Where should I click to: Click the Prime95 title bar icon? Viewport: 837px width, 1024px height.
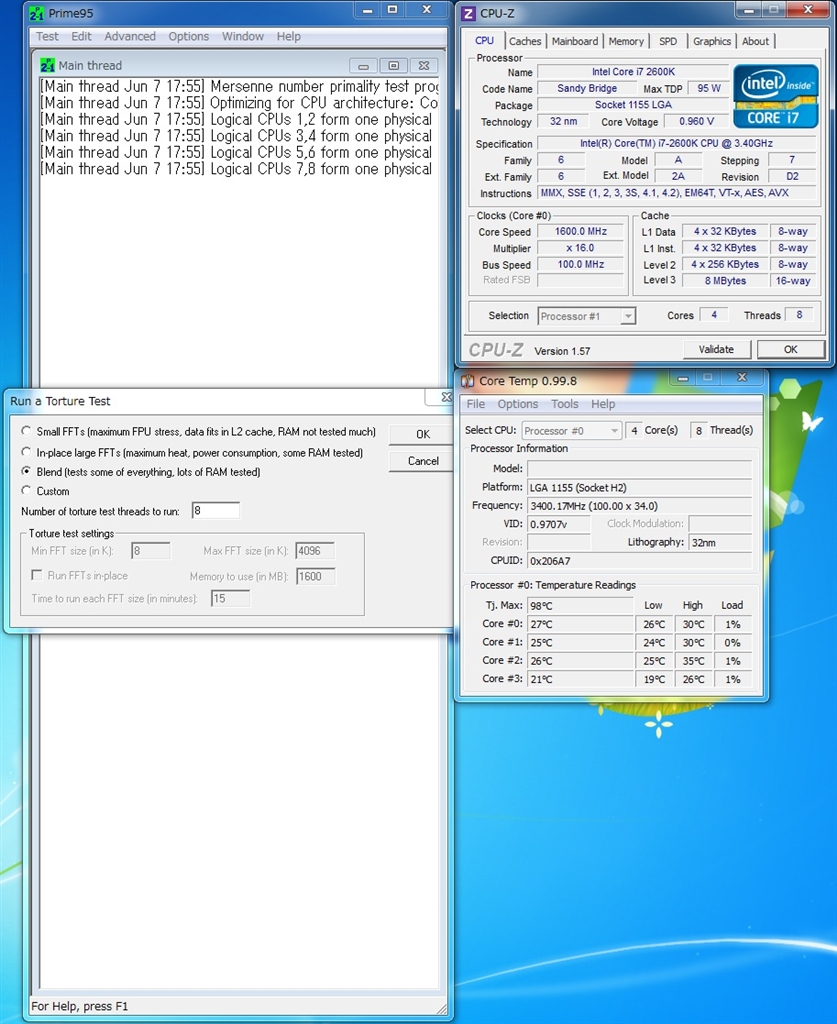(x=36, y=13)
